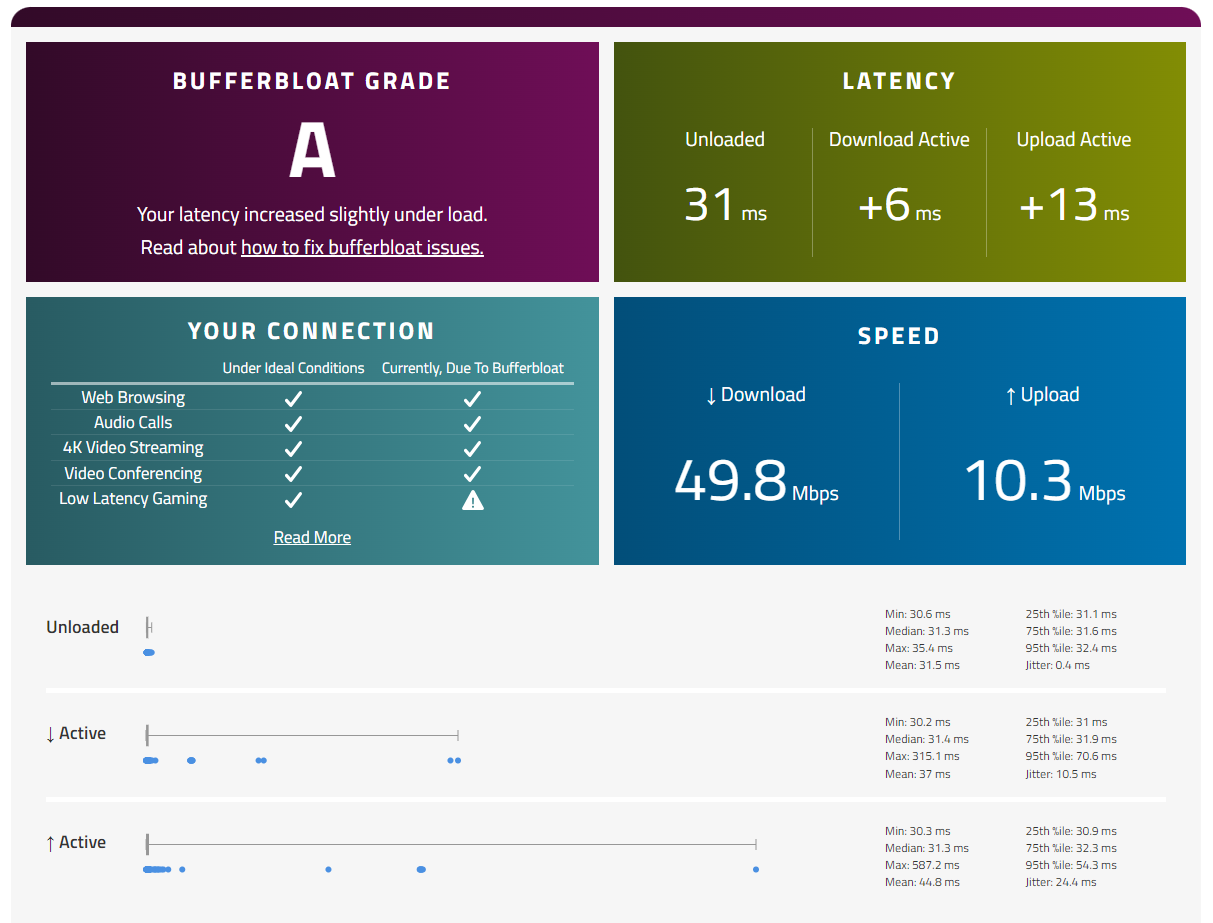Click the Upload label in the Speed panel
The height and width of the screenshot is (923, 1213).
coord(1042,394)
